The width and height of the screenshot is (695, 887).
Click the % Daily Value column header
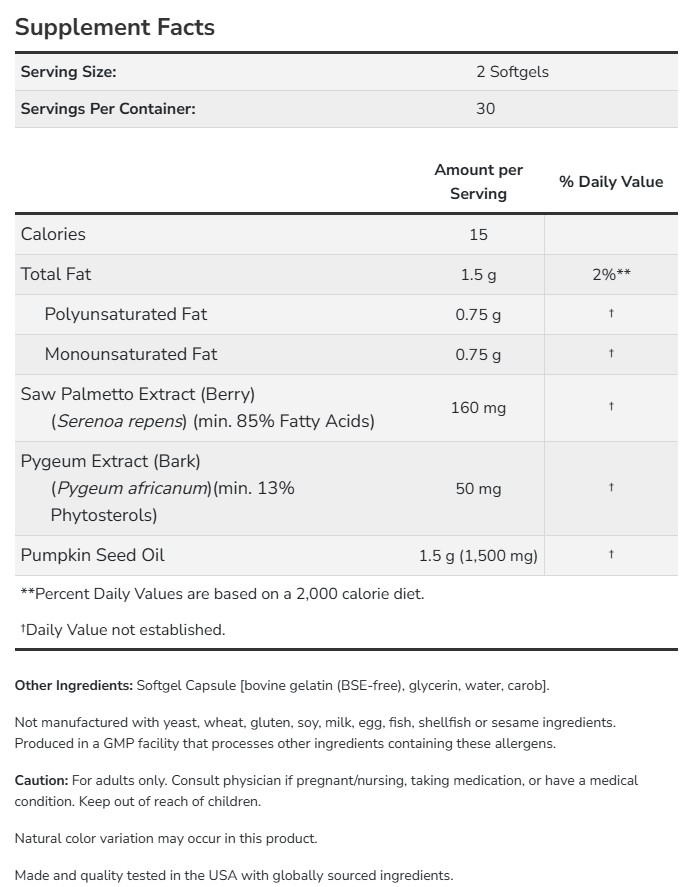pyautogui.click(x=611, y=182)
